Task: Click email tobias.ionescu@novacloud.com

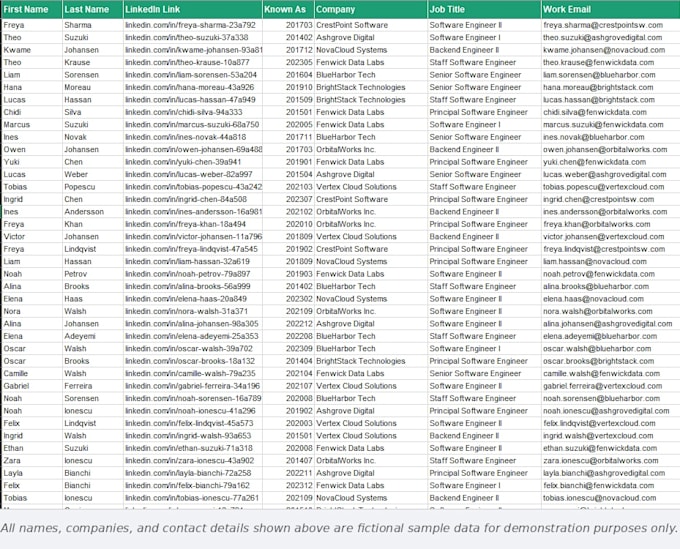Action: [x=611, y=498]
